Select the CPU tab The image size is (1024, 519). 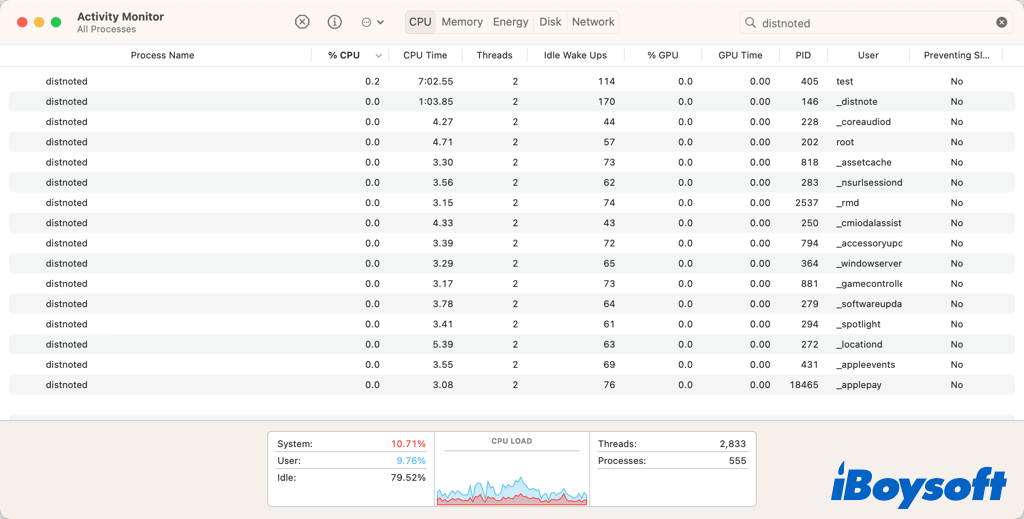pos(420,22)
